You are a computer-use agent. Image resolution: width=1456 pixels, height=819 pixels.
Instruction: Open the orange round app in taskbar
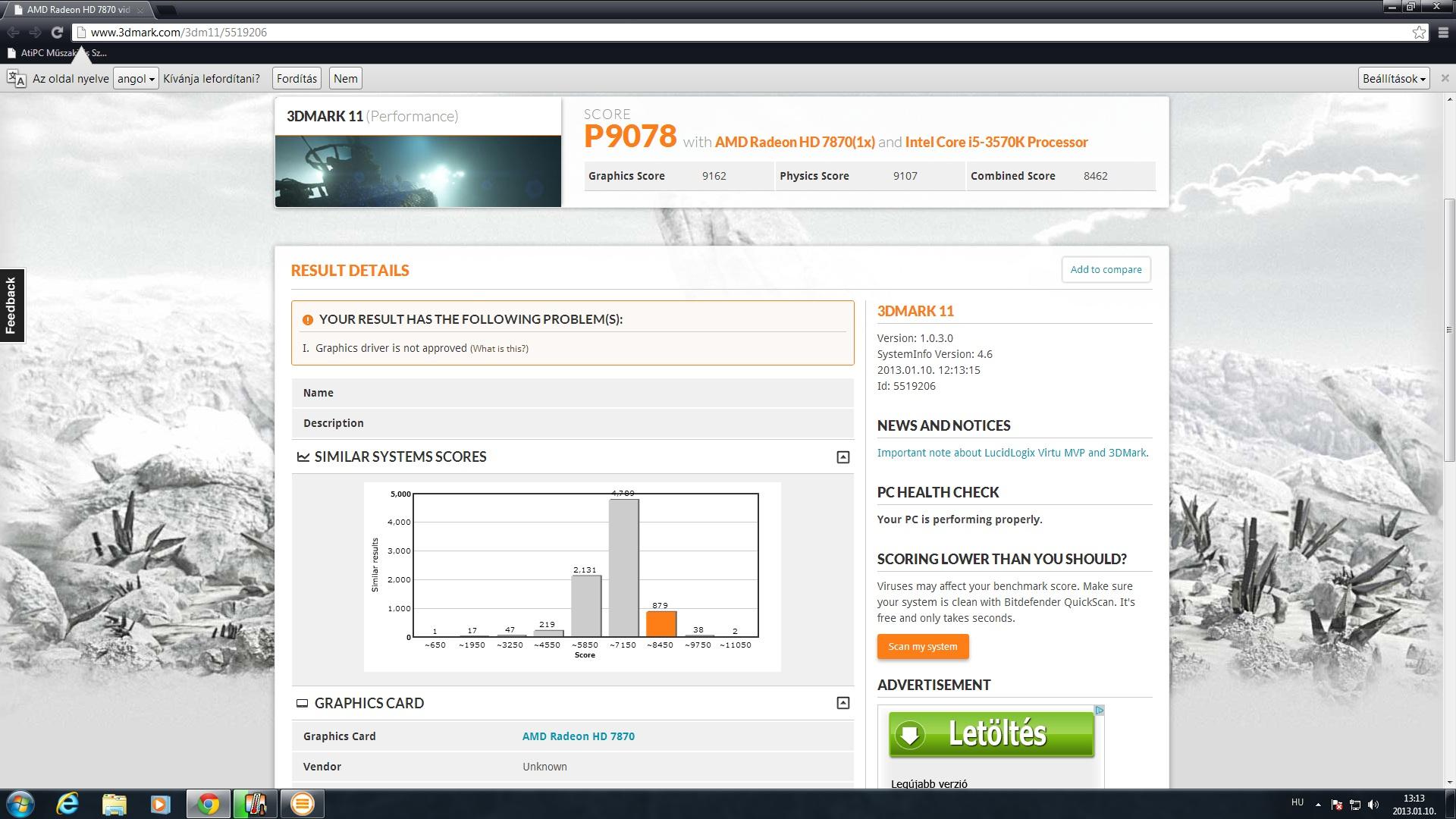(x=302, y=804)
